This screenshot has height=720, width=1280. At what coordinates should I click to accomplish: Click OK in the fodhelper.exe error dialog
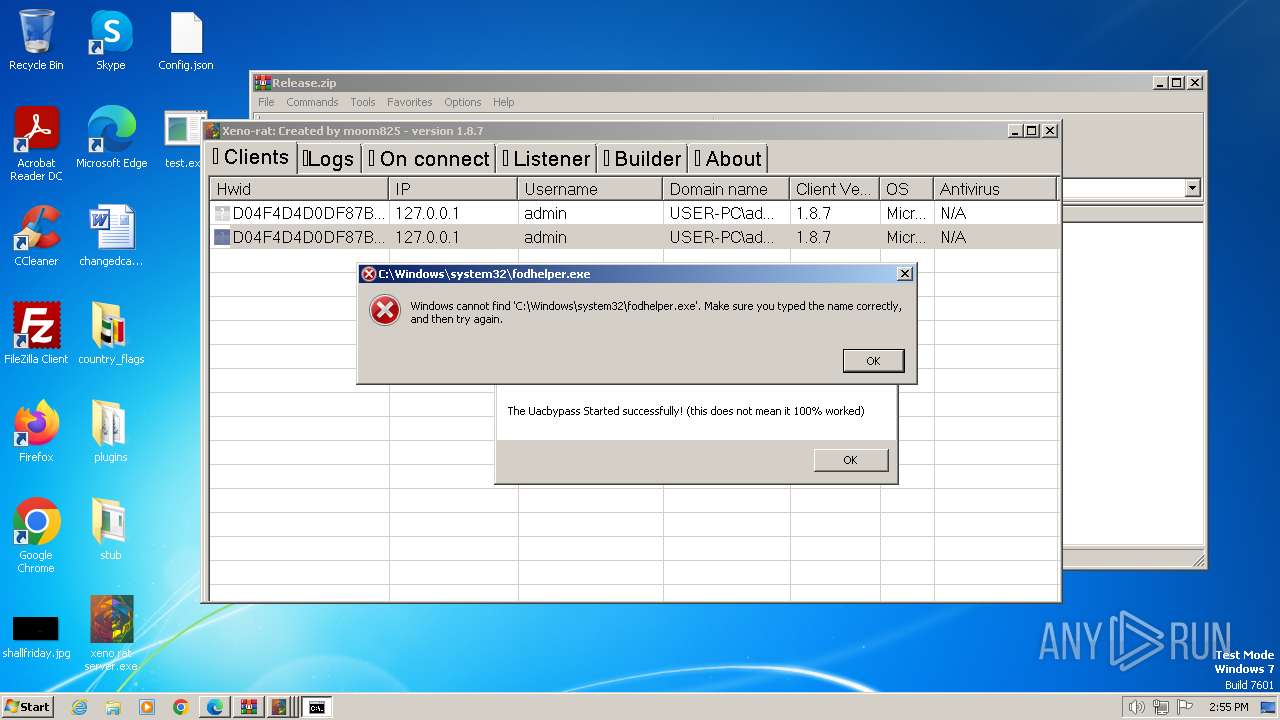pyautogui.click(x=873, y=361)
